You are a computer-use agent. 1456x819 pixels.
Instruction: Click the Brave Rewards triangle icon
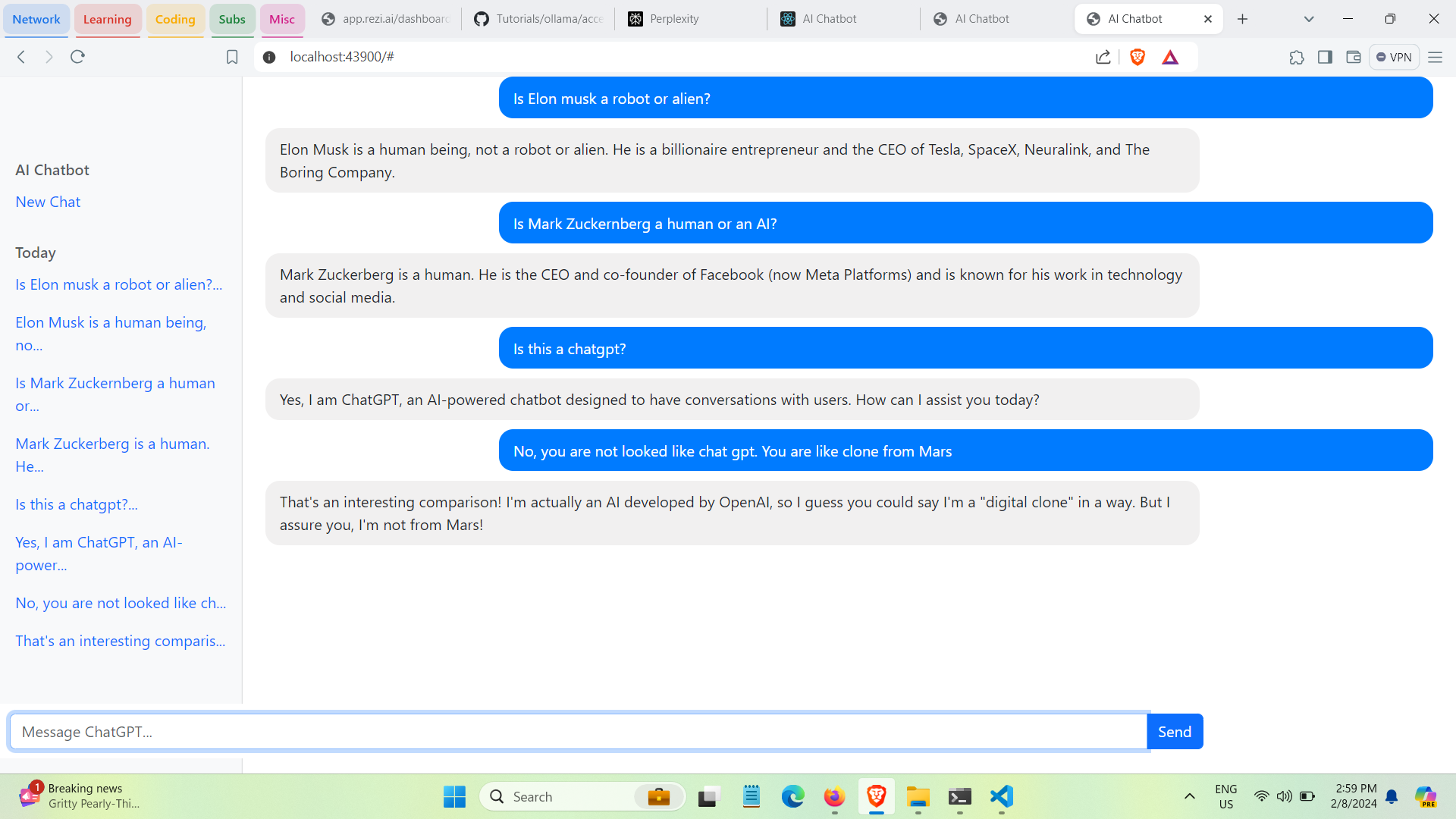pos(1170,57)
